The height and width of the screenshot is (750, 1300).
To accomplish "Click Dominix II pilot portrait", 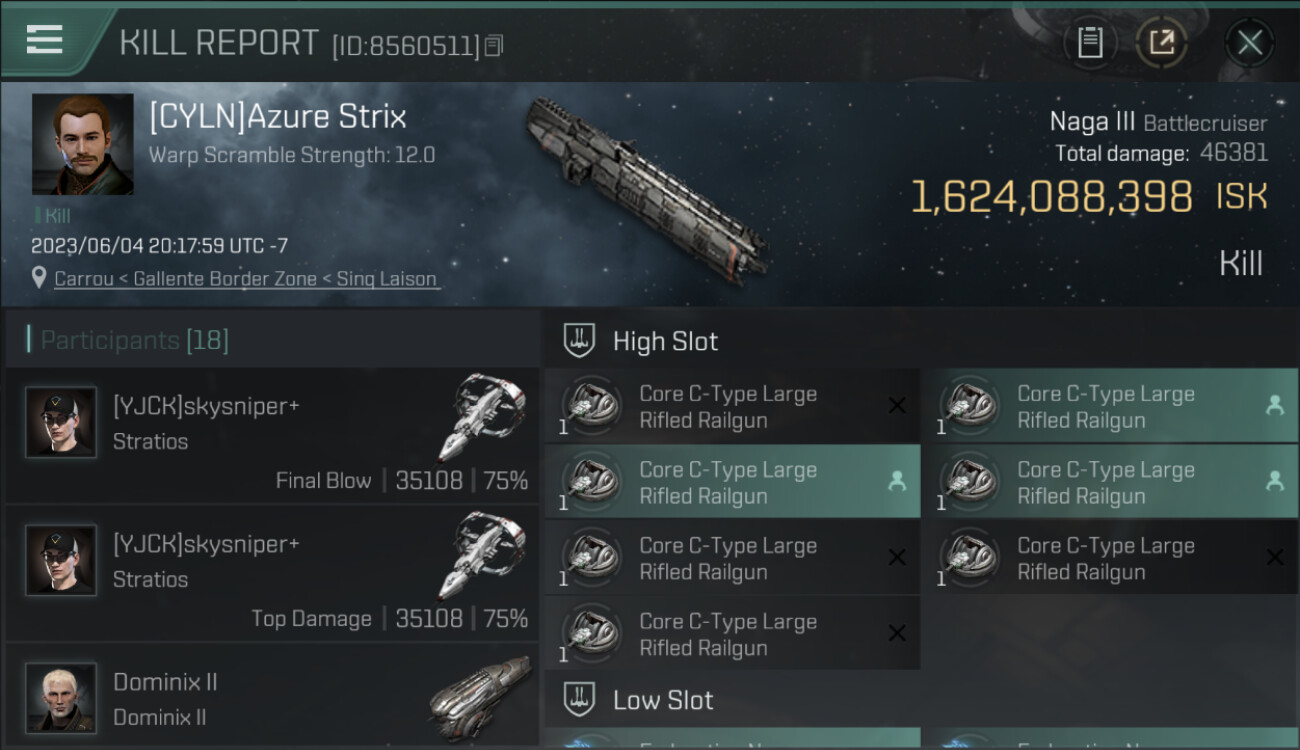I will [x=61, y=697].
